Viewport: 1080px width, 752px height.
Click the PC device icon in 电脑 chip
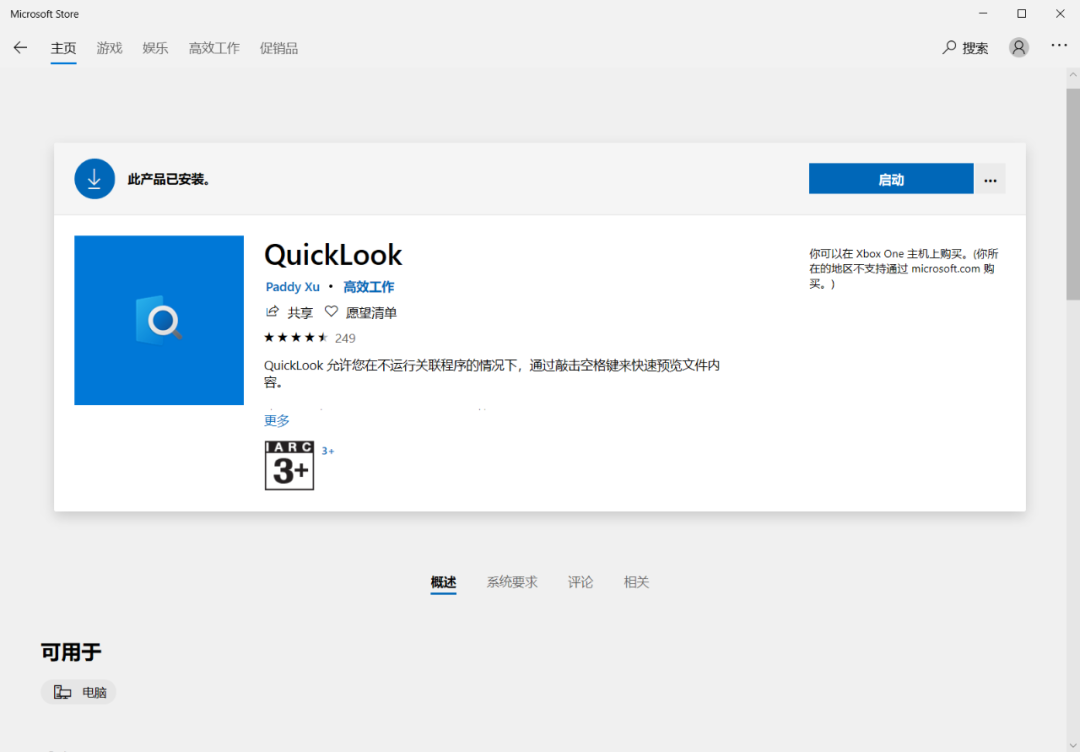pos(63,693)
